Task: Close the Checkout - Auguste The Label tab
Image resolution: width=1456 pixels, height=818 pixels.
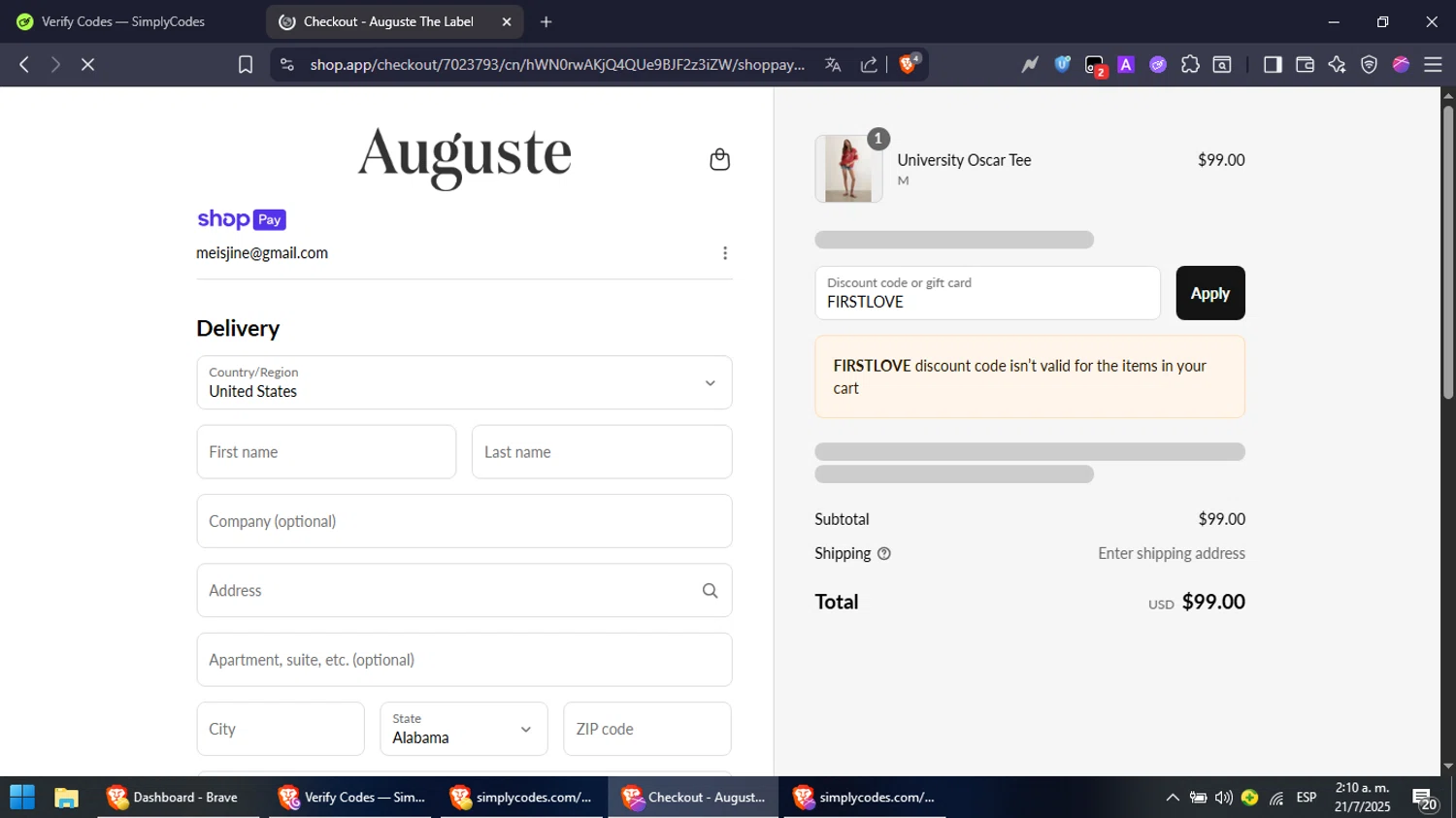Action: [x=506, y=21]
